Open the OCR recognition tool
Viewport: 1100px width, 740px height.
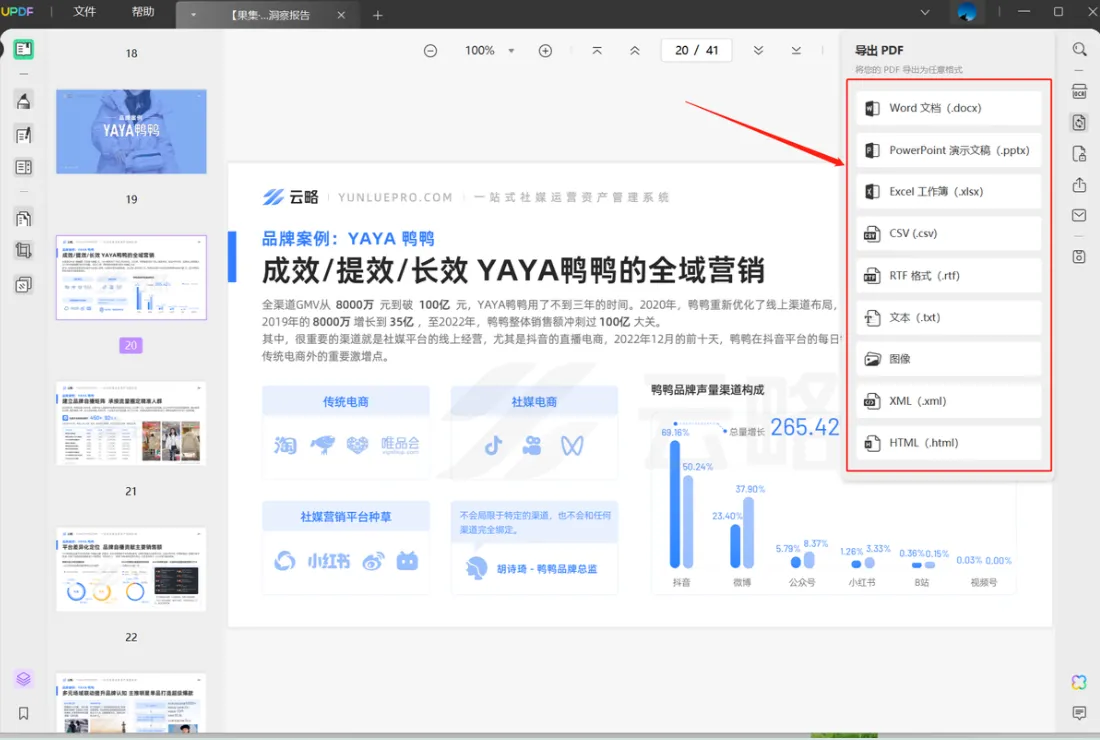[1079, 91]
